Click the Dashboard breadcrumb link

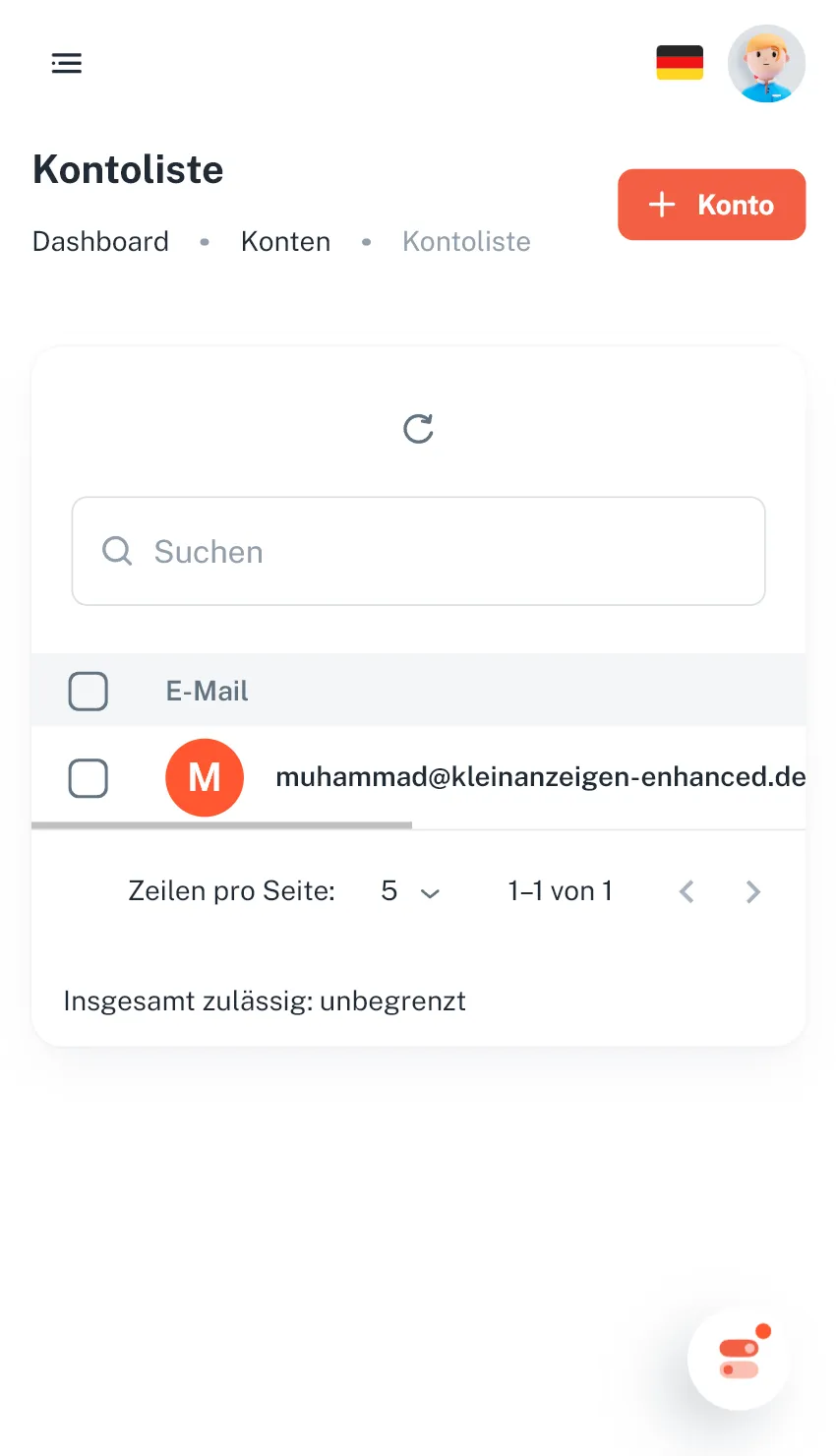coord(100,242)
